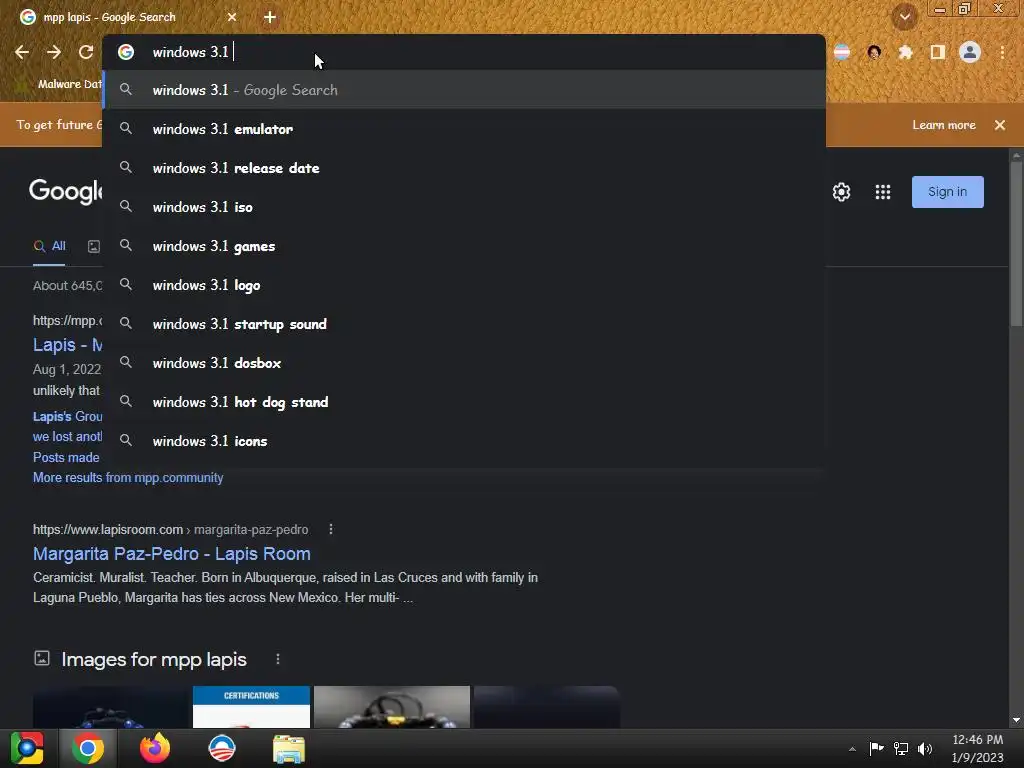Image resolution: width=1024 pixels, height=768 pixels.
Task: Open three-dot menu beside 'Images for mpp lapis'
Action: click(x=278, y=659)
